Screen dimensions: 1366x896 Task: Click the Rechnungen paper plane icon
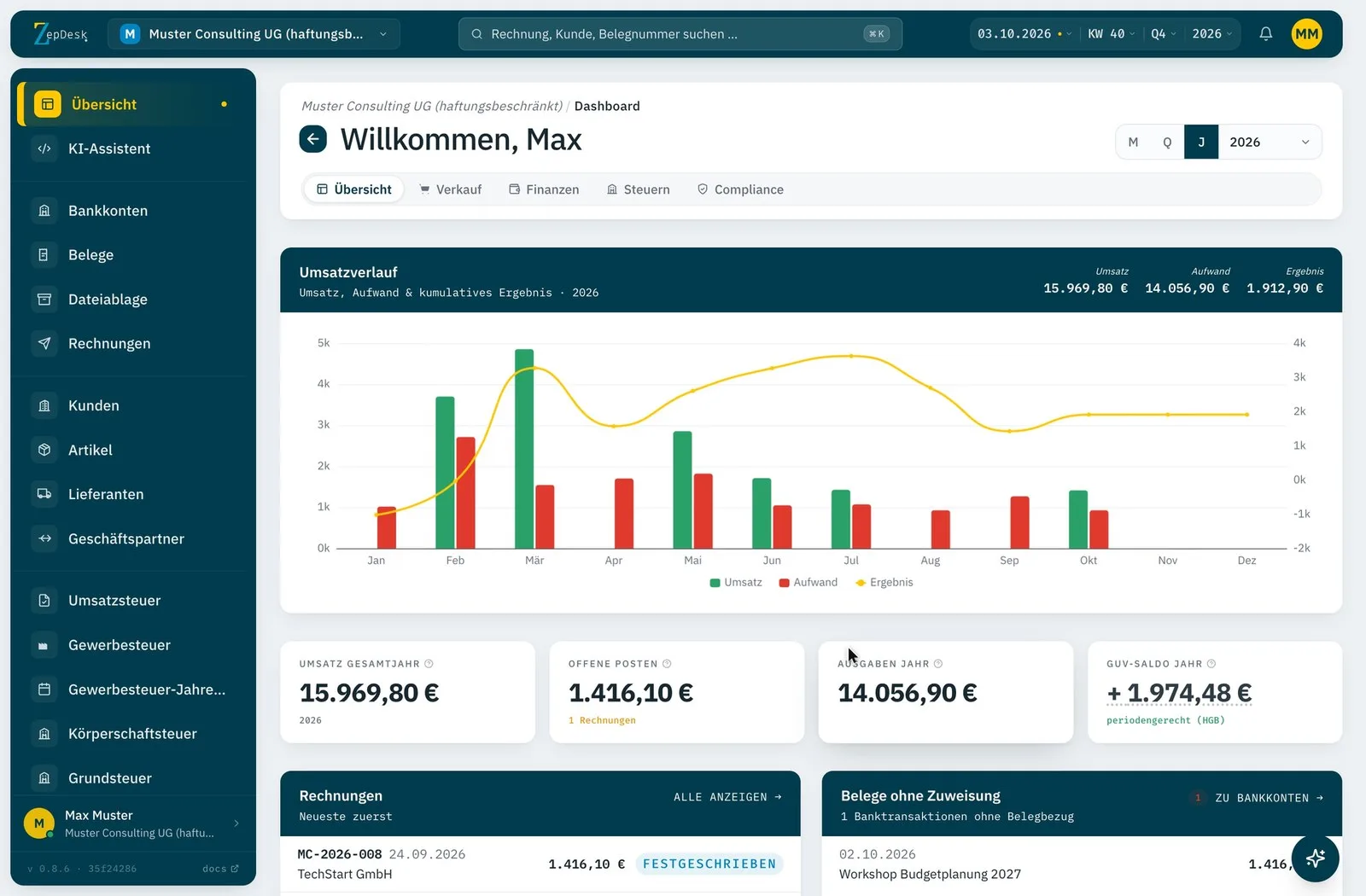44,343
